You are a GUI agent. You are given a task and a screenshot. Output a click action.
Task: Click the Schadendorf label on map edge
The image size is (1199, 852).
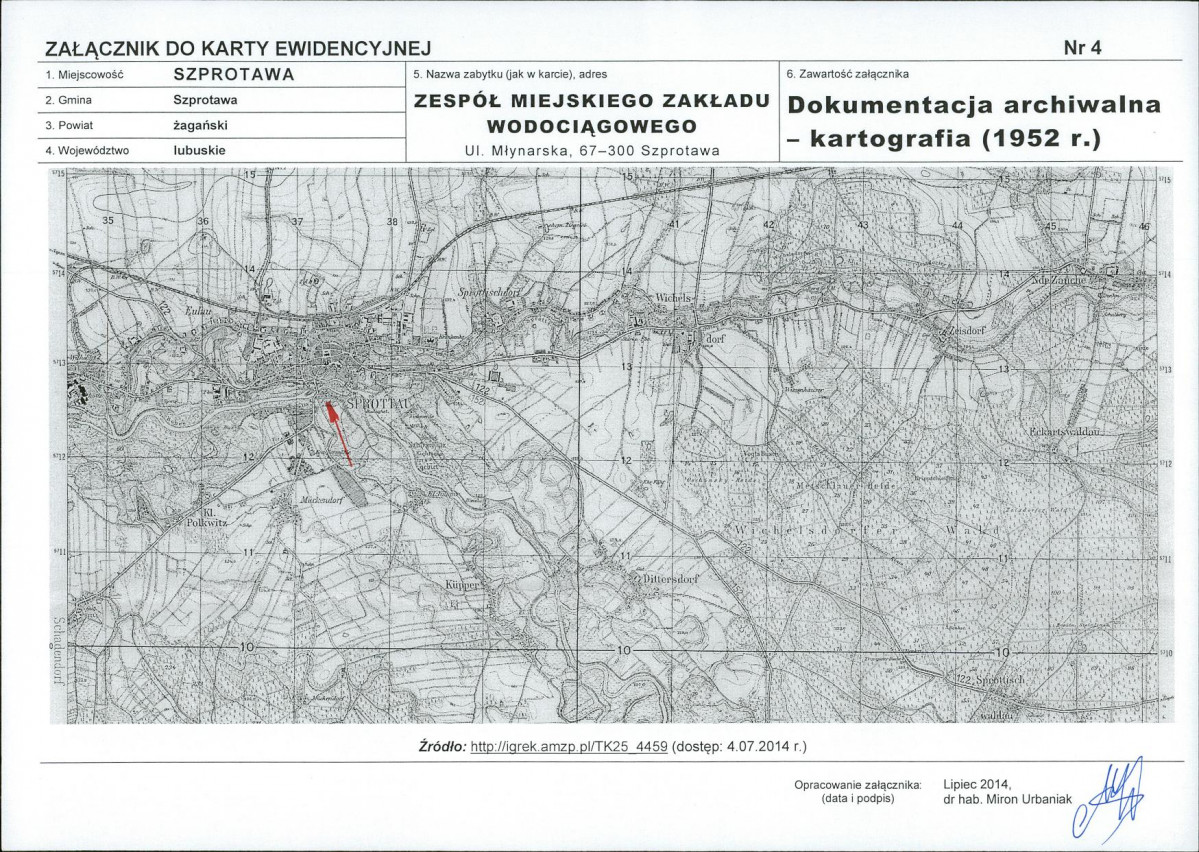tap(58, 650)
